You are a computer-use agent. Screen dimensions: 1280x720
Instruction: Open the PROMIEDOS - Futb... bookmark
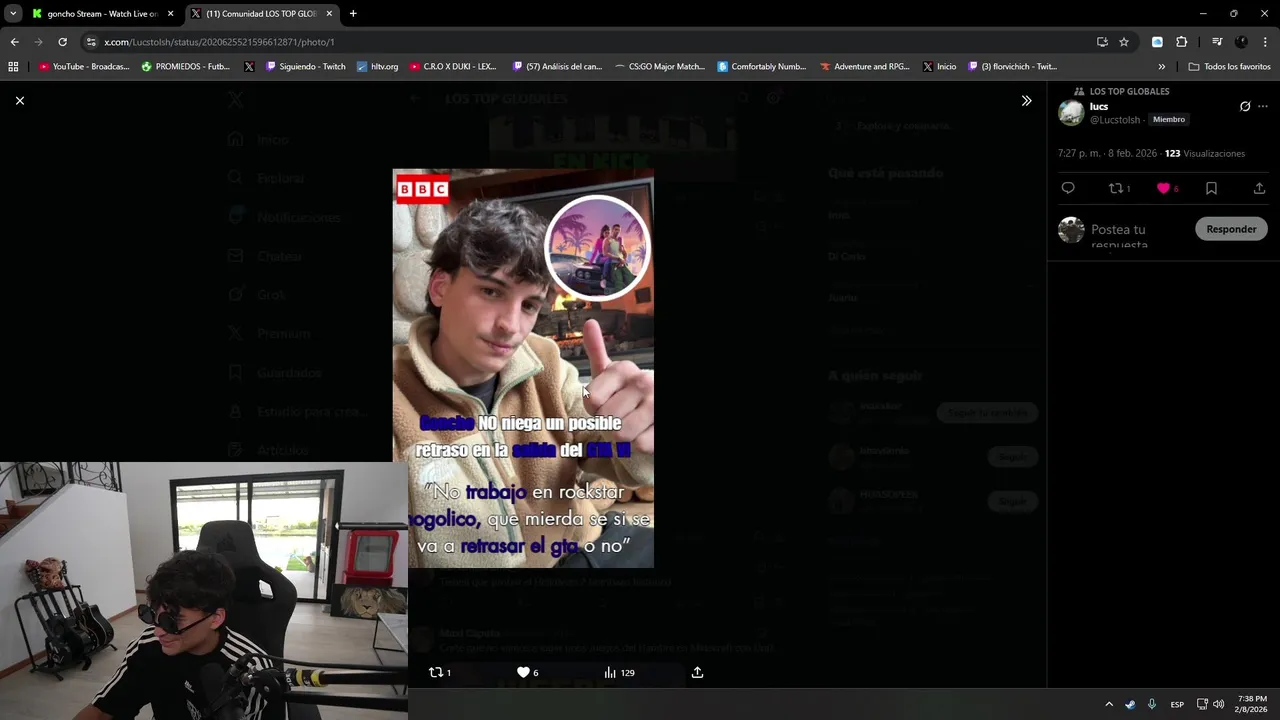coord(186,66)
